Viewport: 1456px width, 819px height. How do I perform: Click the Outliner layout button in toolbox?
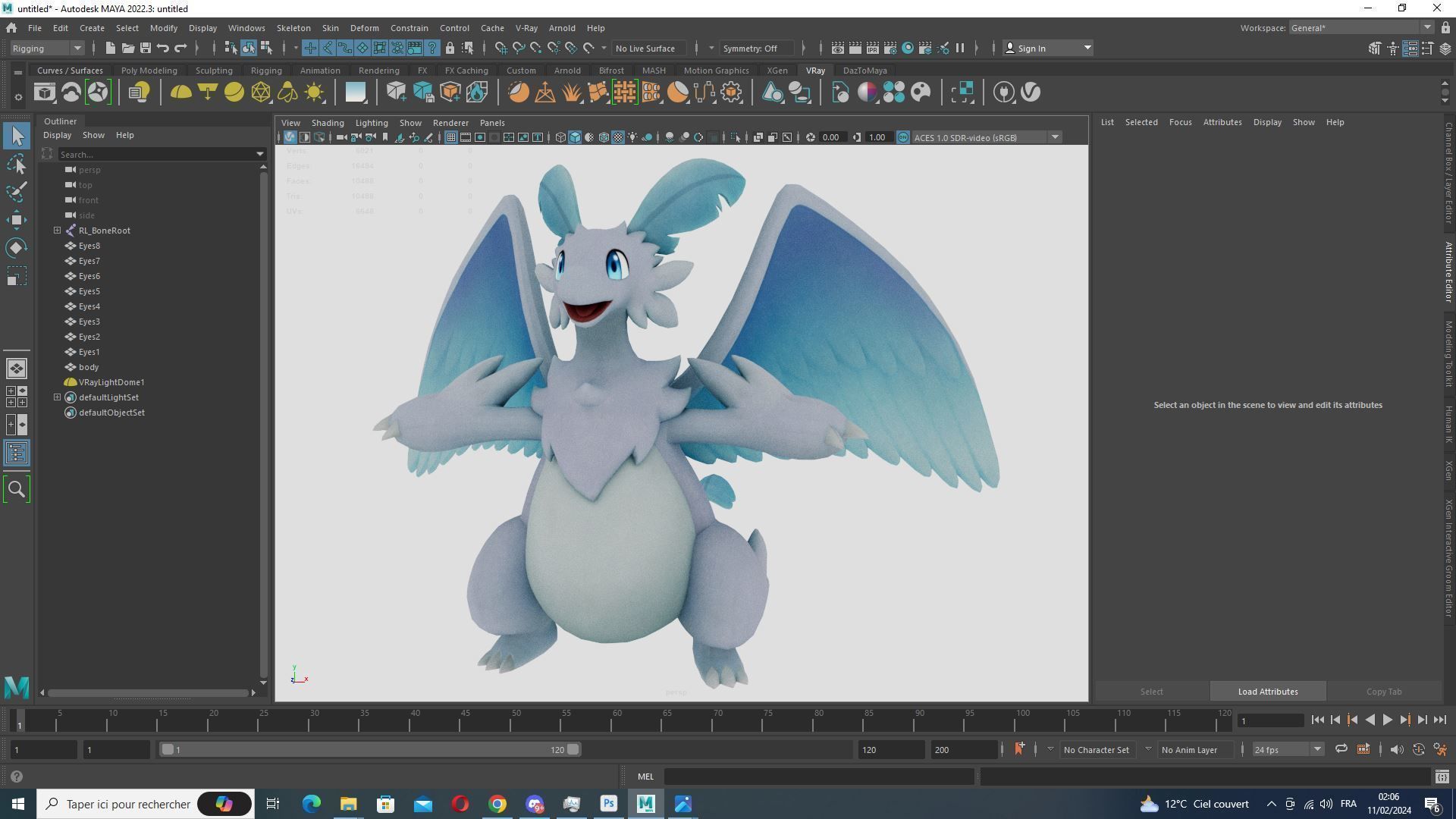pos(17,453)
